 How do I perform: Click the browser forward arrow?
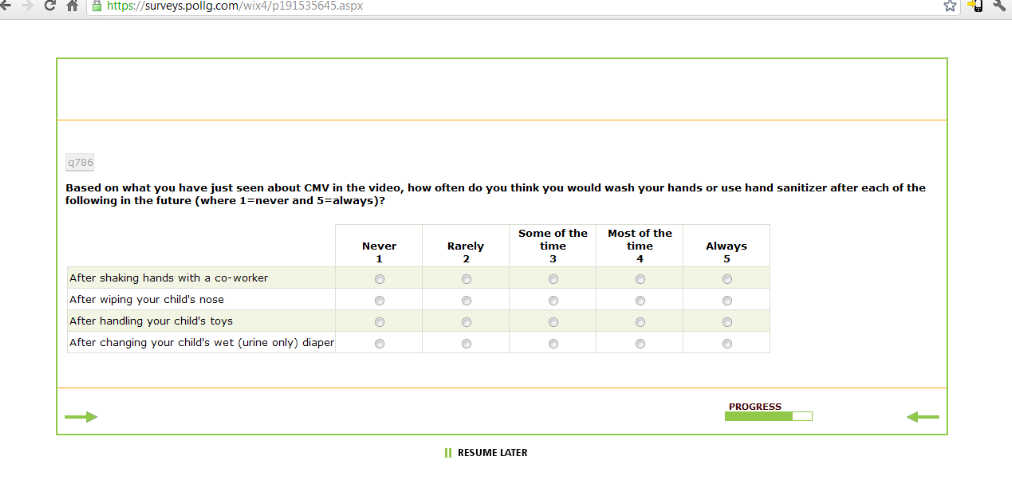tap(27, 5)
